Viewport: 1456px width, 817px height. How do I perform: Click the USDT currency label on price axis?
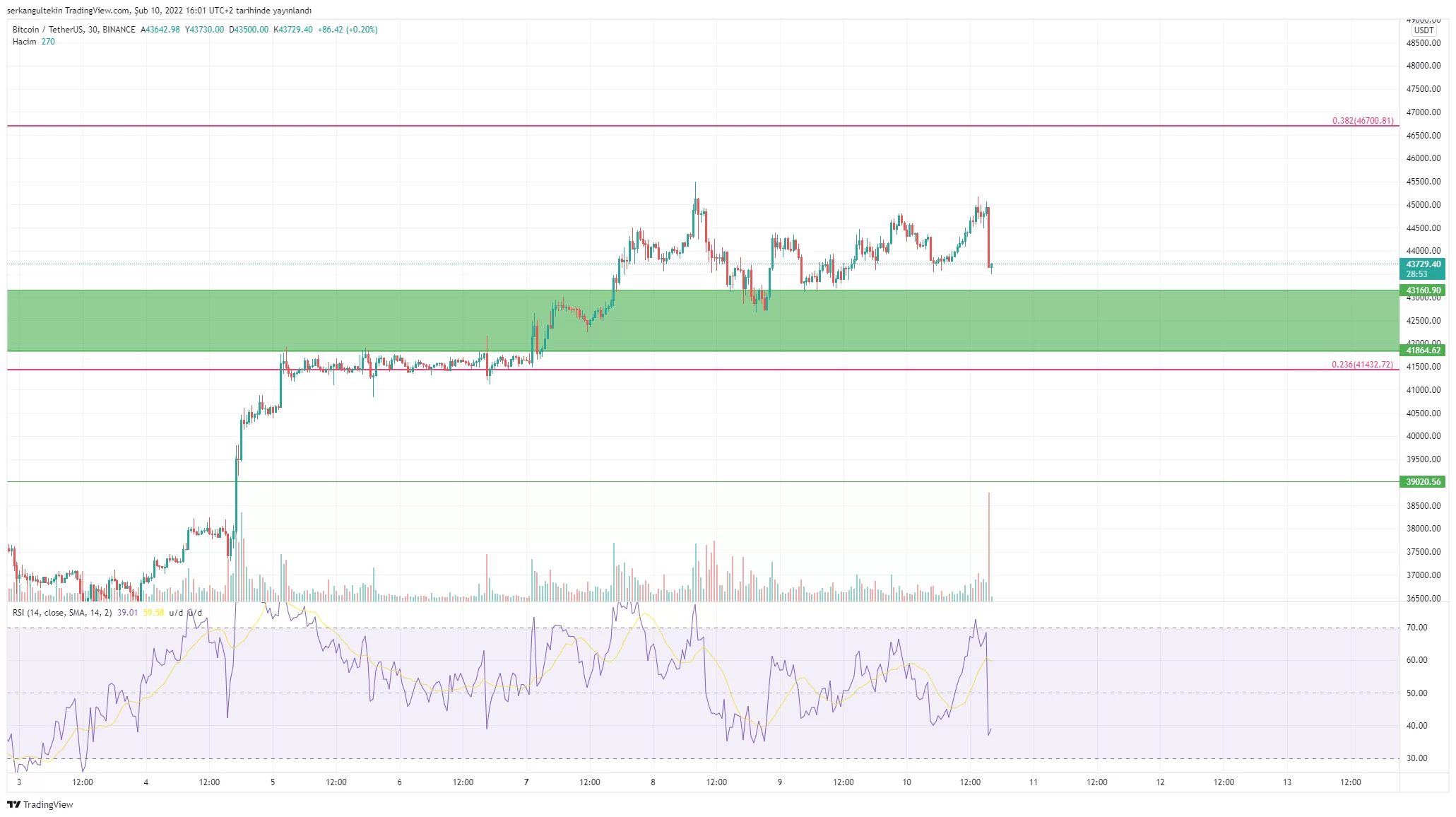pyautogui.click(x=1423, y=30)
